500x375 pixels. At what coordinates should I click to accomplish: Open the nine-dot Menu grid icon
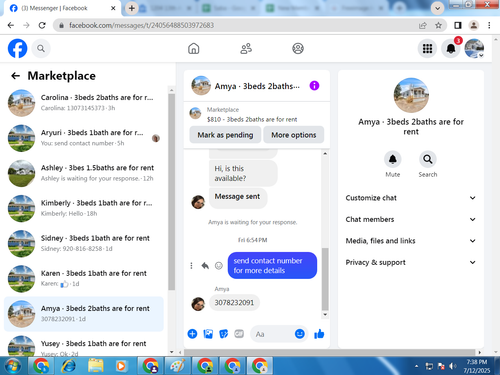(x=427, y=49)
